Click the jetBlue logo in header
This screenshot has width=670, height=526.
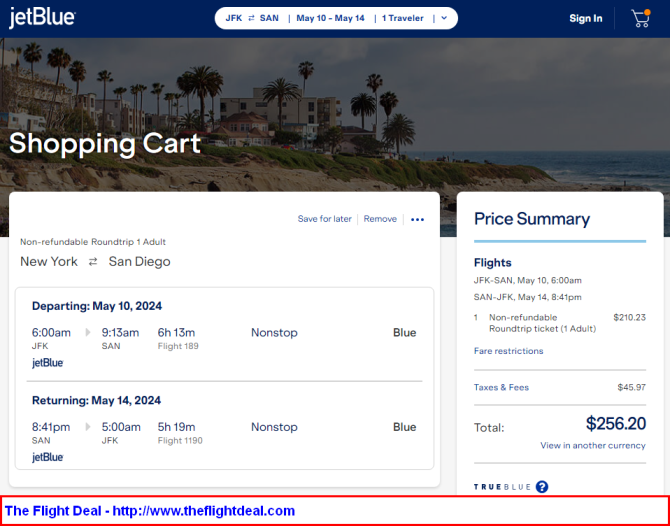42,18
